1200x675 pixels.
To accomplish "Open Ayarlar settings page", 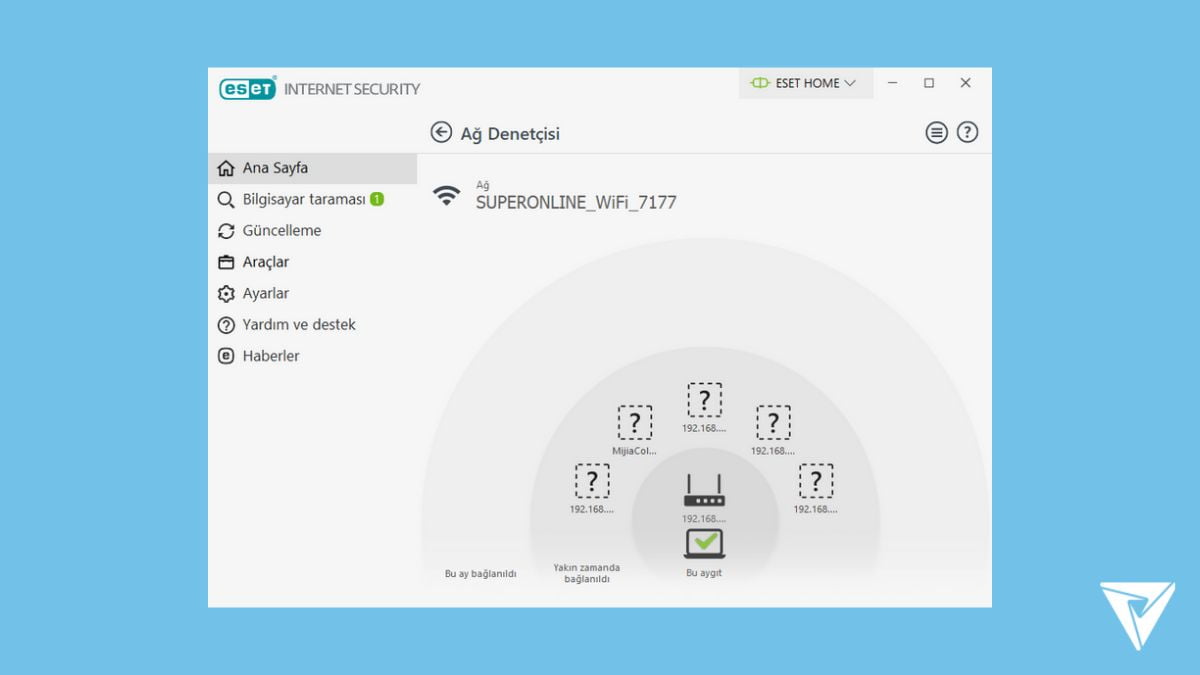I will point(265,293).
